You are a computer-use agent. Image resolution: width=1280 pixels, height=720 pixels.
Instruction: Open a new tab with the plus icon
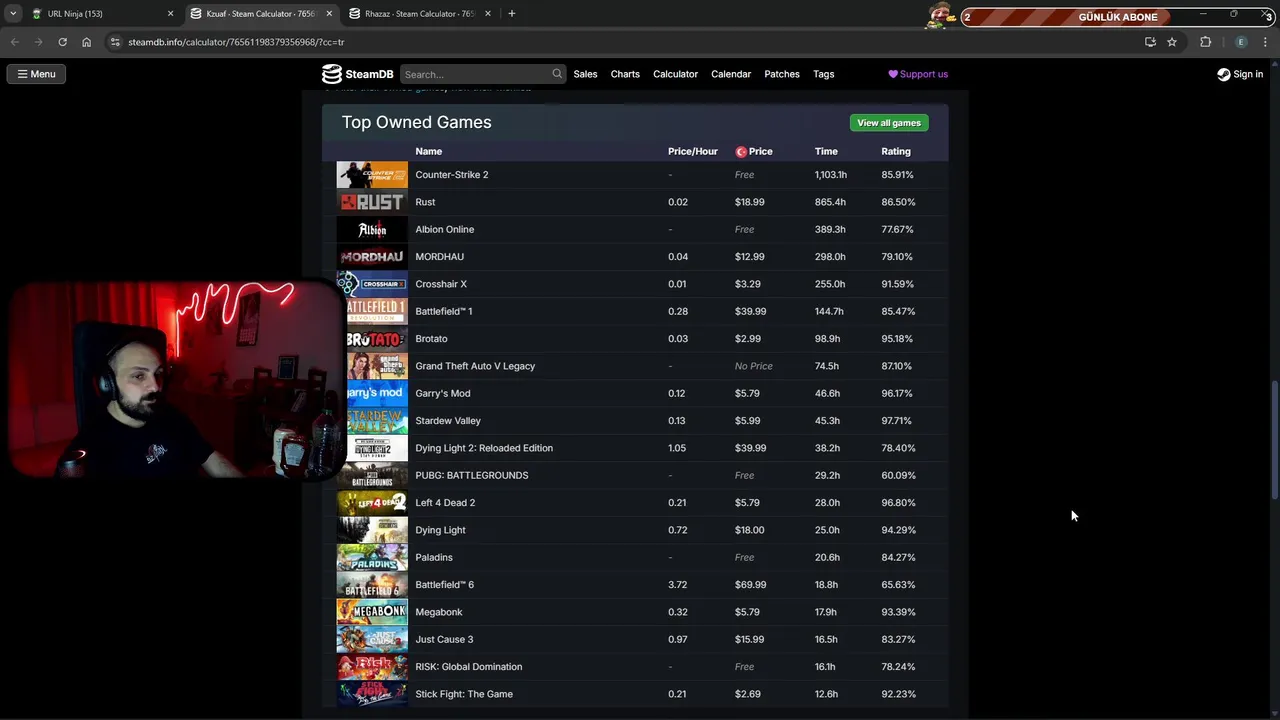[x=511, y=14]
